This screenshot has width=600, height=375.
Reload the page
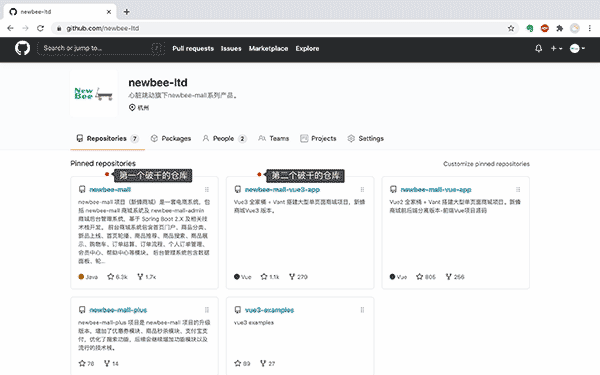click(x=40, y=28)
